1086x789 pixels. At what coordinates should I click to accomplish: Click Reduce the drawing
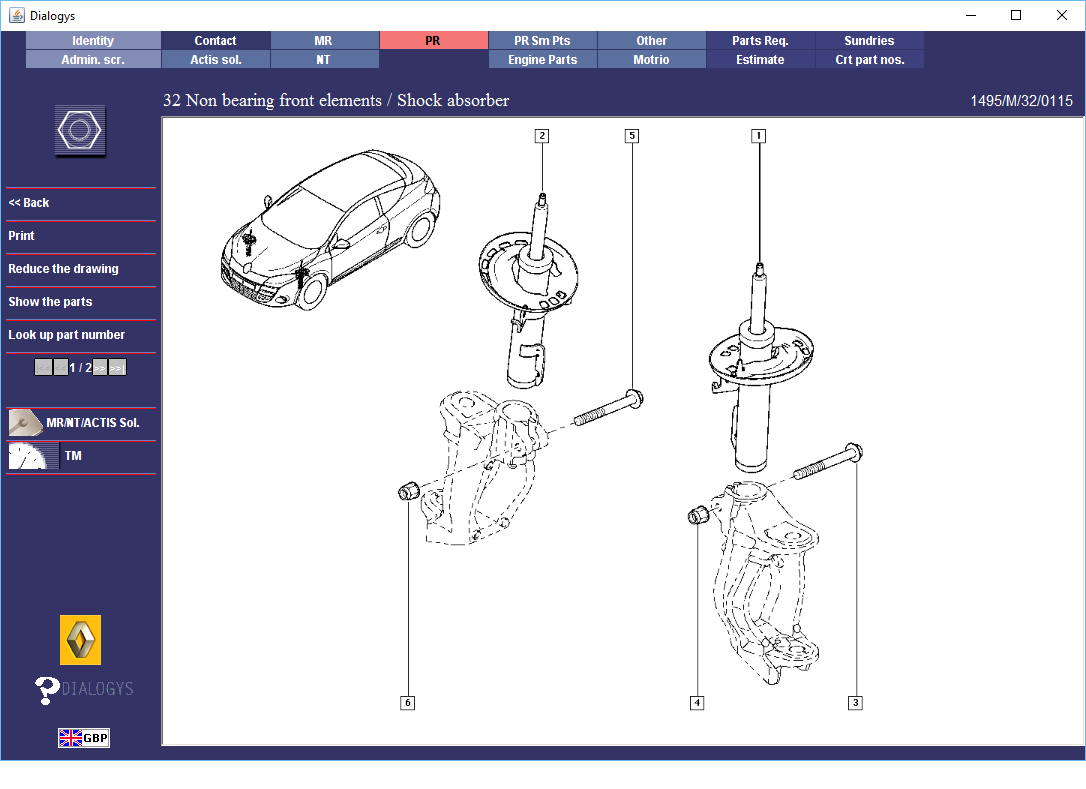pyautogui.click(x=63, y=269)
